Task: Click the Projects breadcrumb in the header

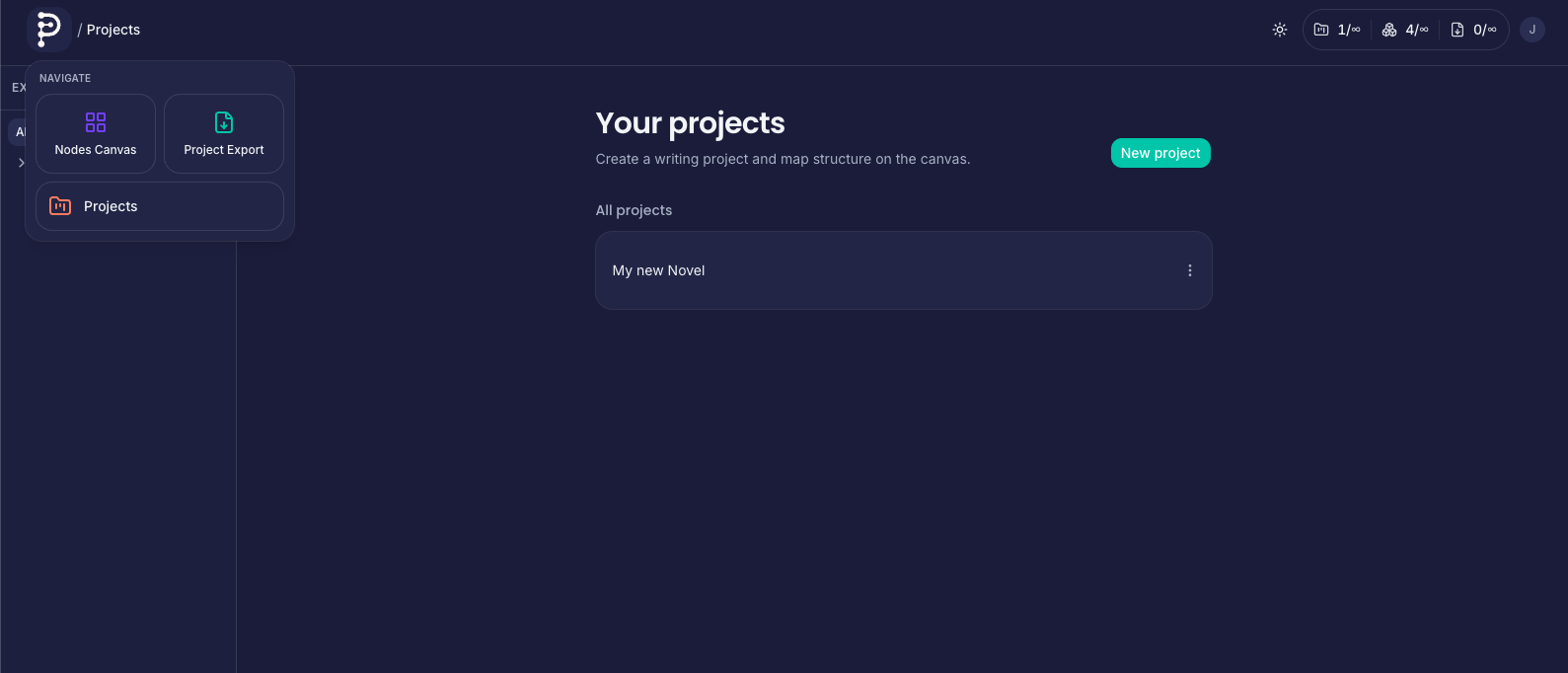Action: pyautogui.click(x=113, y=30)
